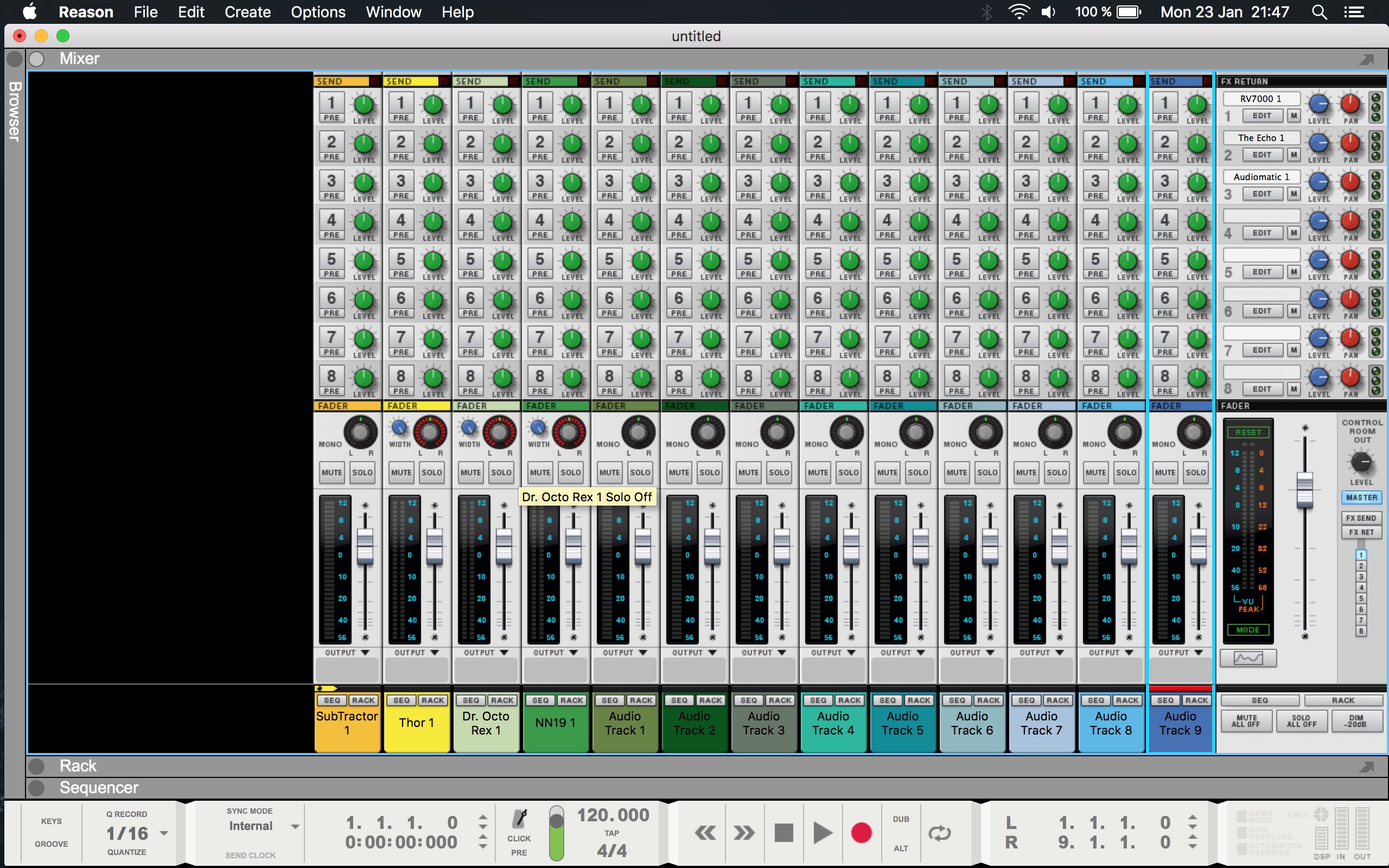Toggle PRE on Thor 1 send 2
The width and height of the screenshot is (1389, 868).
coord(401,157)
